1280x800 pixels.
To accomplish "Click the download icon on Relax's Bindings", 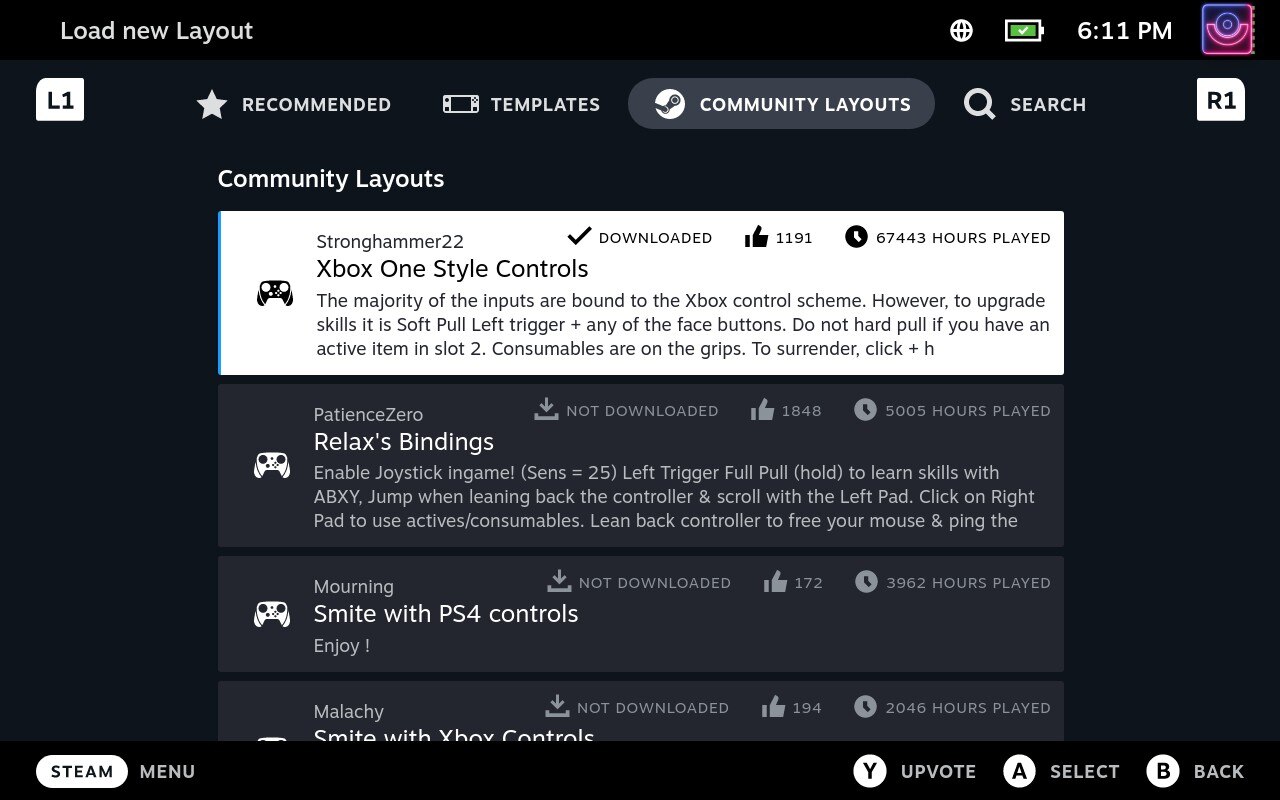I will (546, 409).
